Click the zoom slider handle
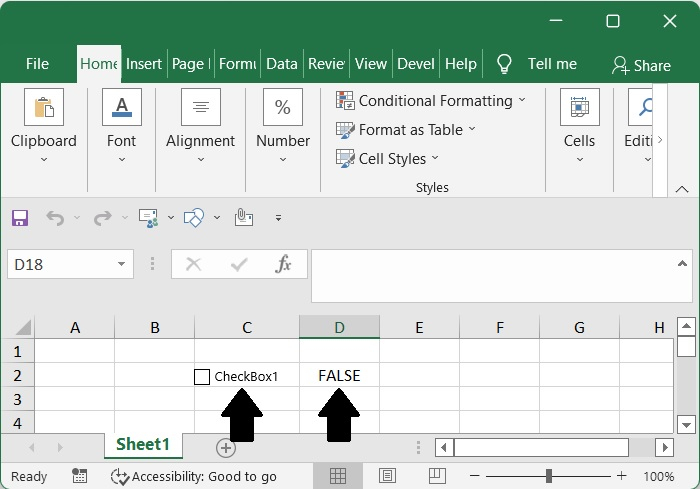Image resolution: width=700 pixels, height=489 pixels. (549, 476)
